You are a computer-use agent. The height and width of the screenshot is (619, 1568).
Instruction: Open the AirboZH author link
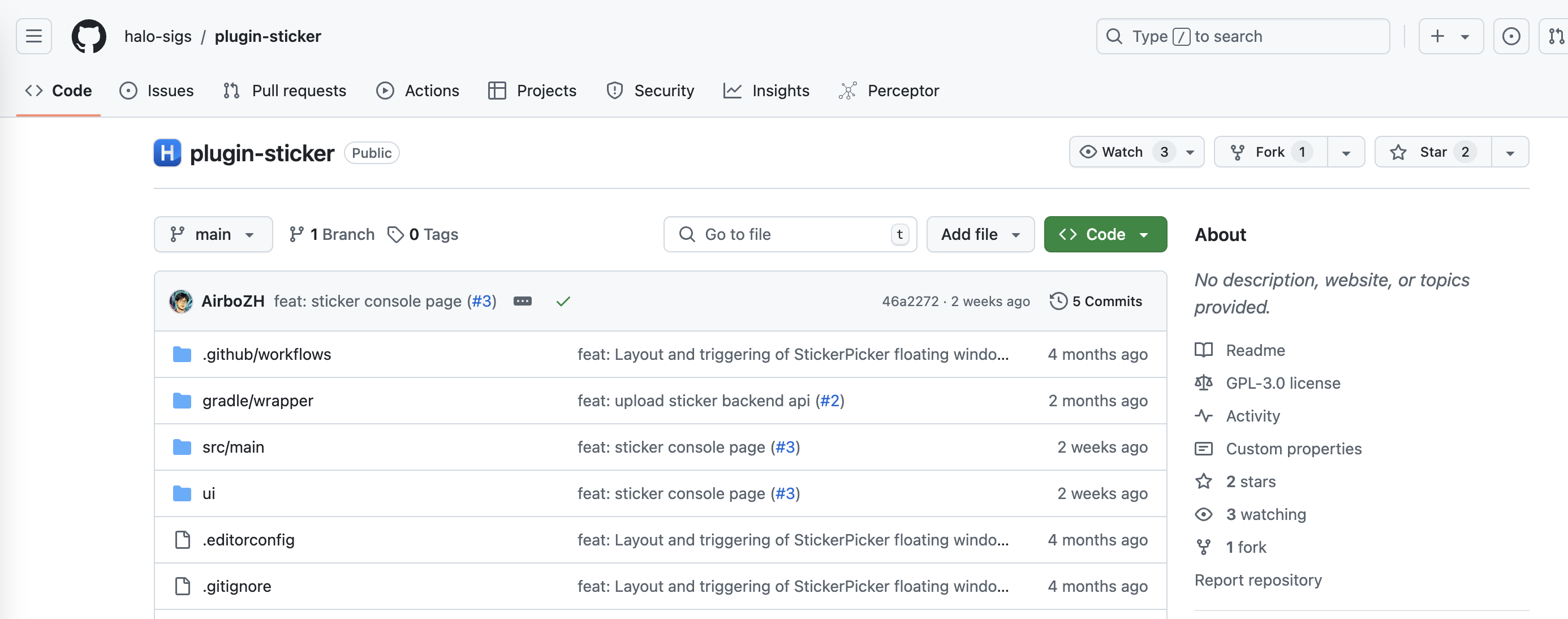tap(232, 301)
